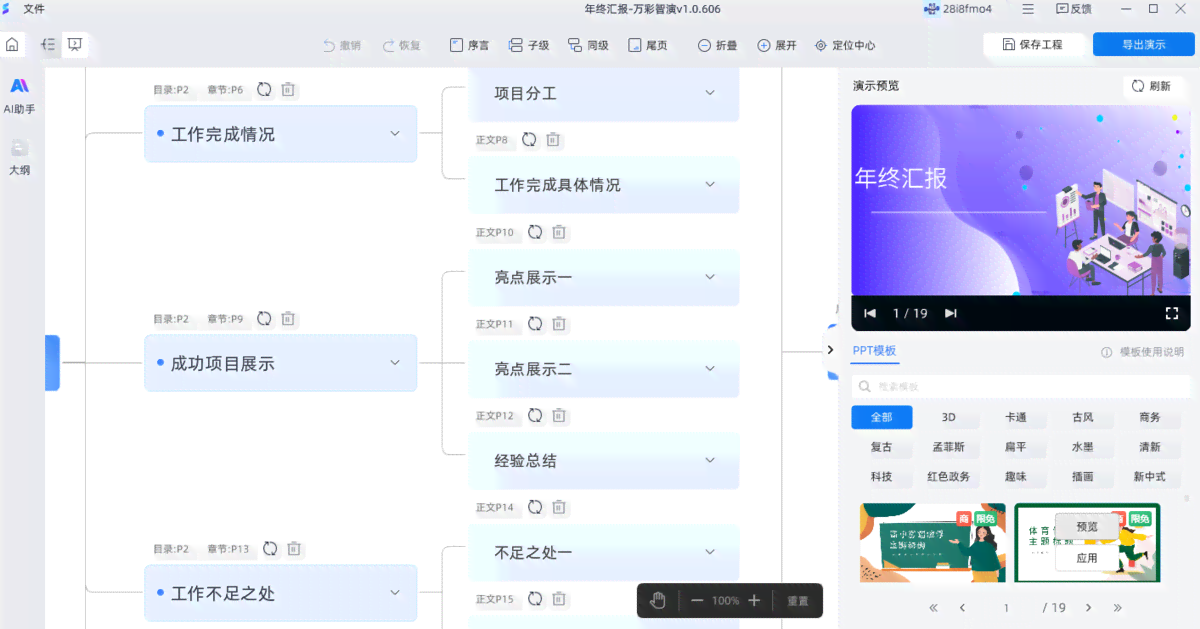Undo with the 撤销 button
The image size is (1200, 629).
pos(341,45)
